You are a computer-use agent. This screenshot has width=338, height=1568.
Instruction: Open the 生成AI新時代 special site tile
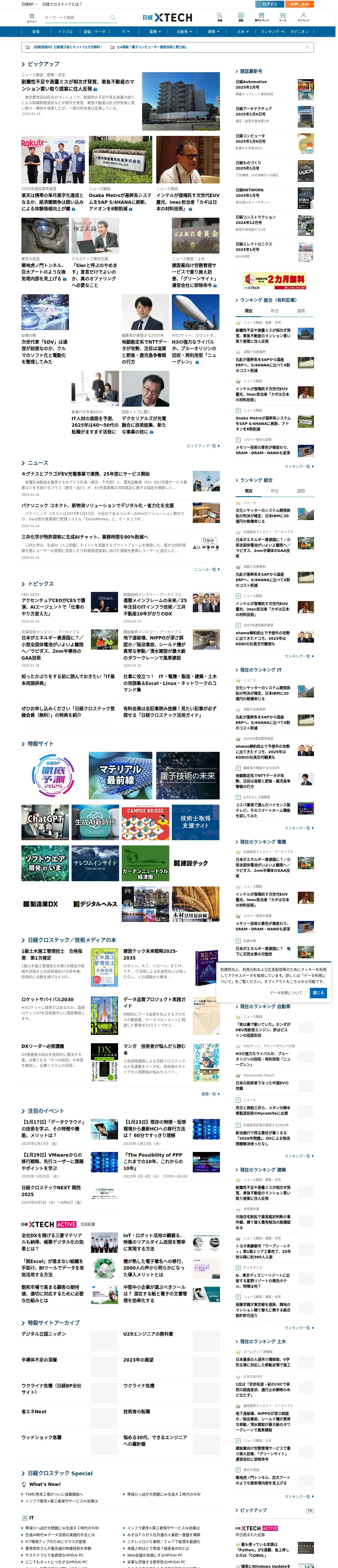click(x=95, y=822)
